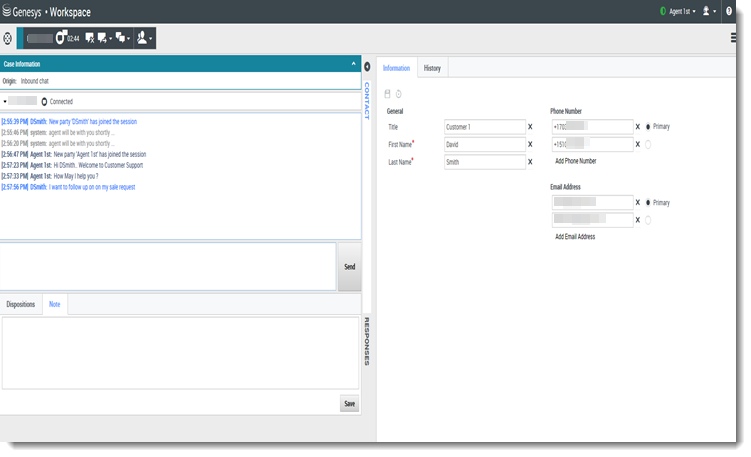Click the Last Name input field
Viewport: 751px width, 457px height.
click(484, 162)
